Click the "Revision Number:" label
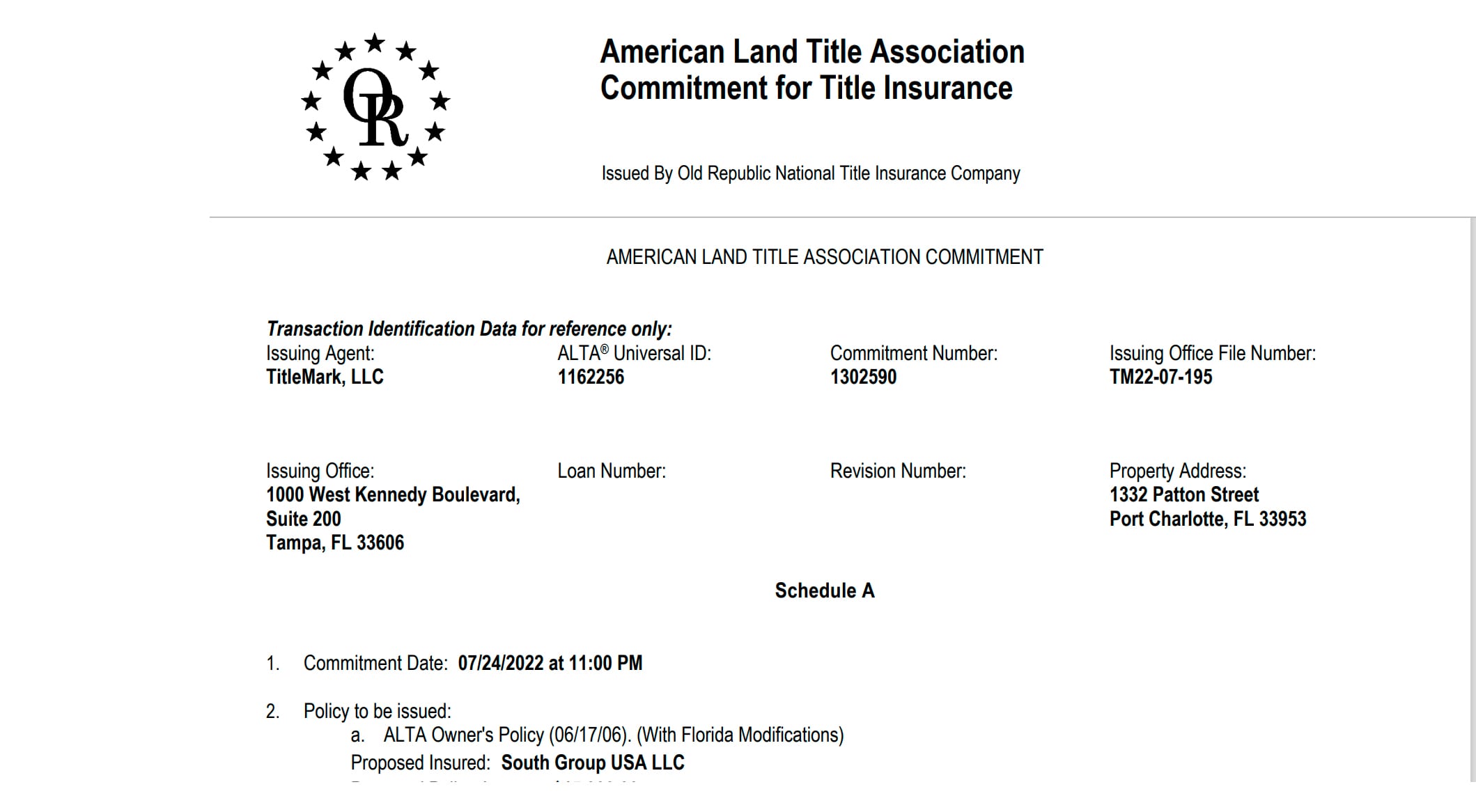The image size is (1476, 812). click(x=898, y=471)
